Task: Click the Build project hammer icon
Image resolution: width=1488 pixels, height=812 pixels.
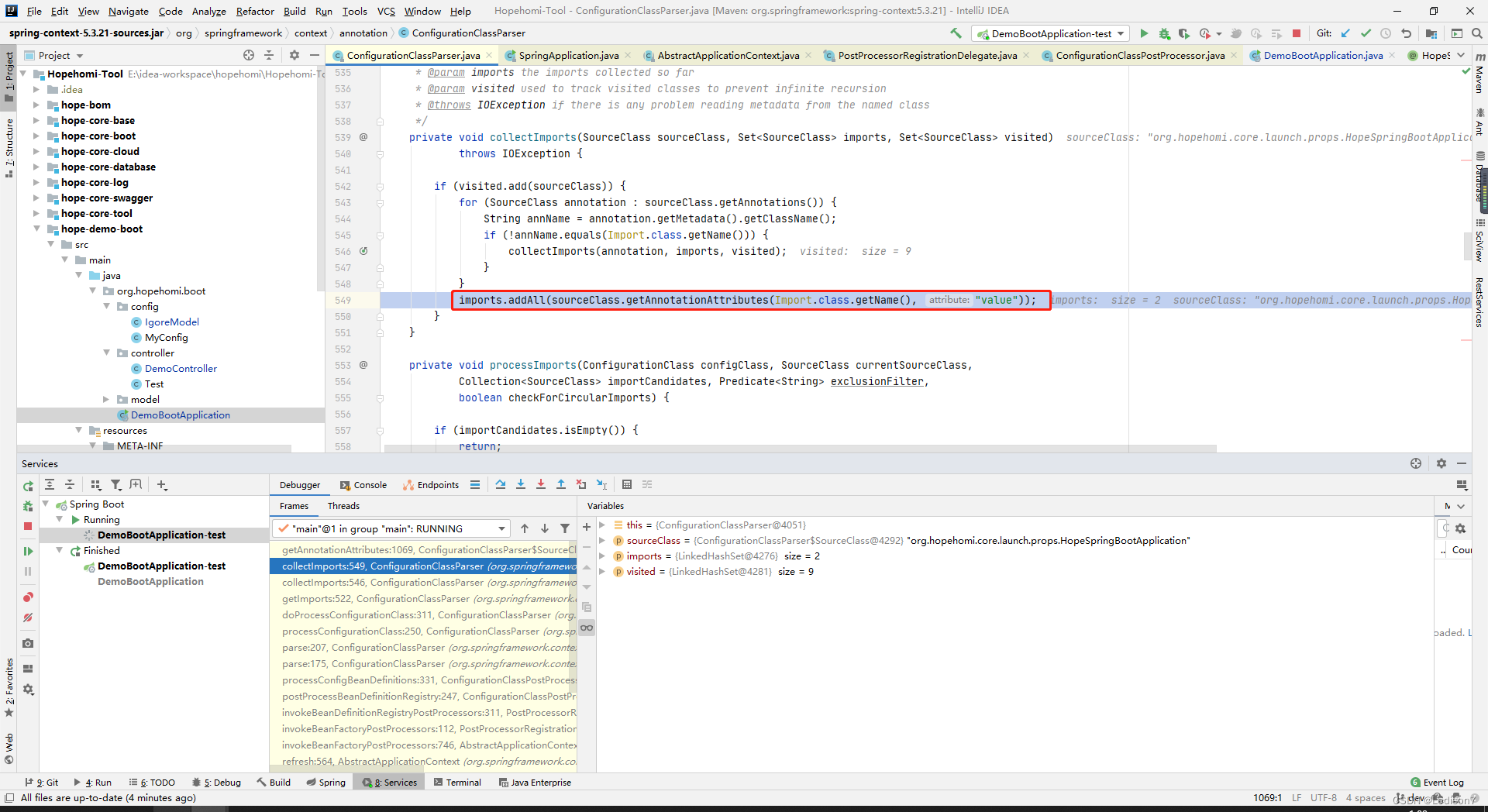Action: (956, 33)
